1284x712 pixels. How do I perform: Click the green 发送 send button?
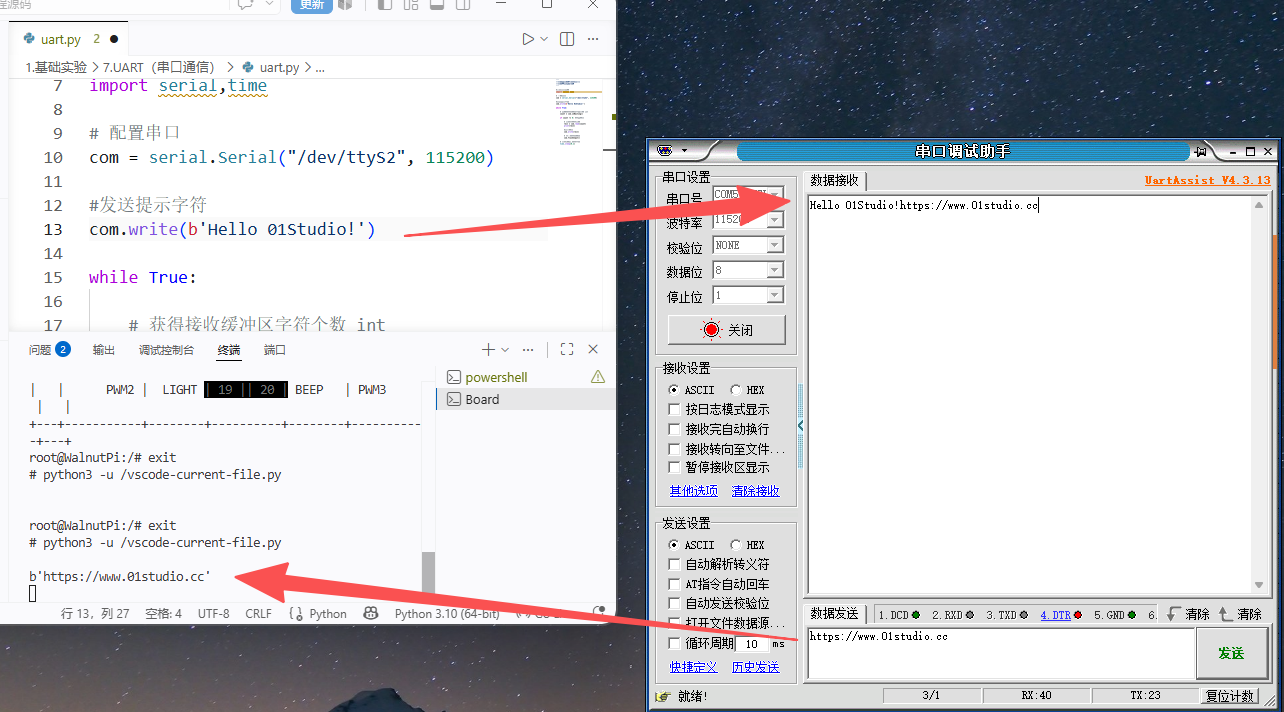click(1232, 653)
